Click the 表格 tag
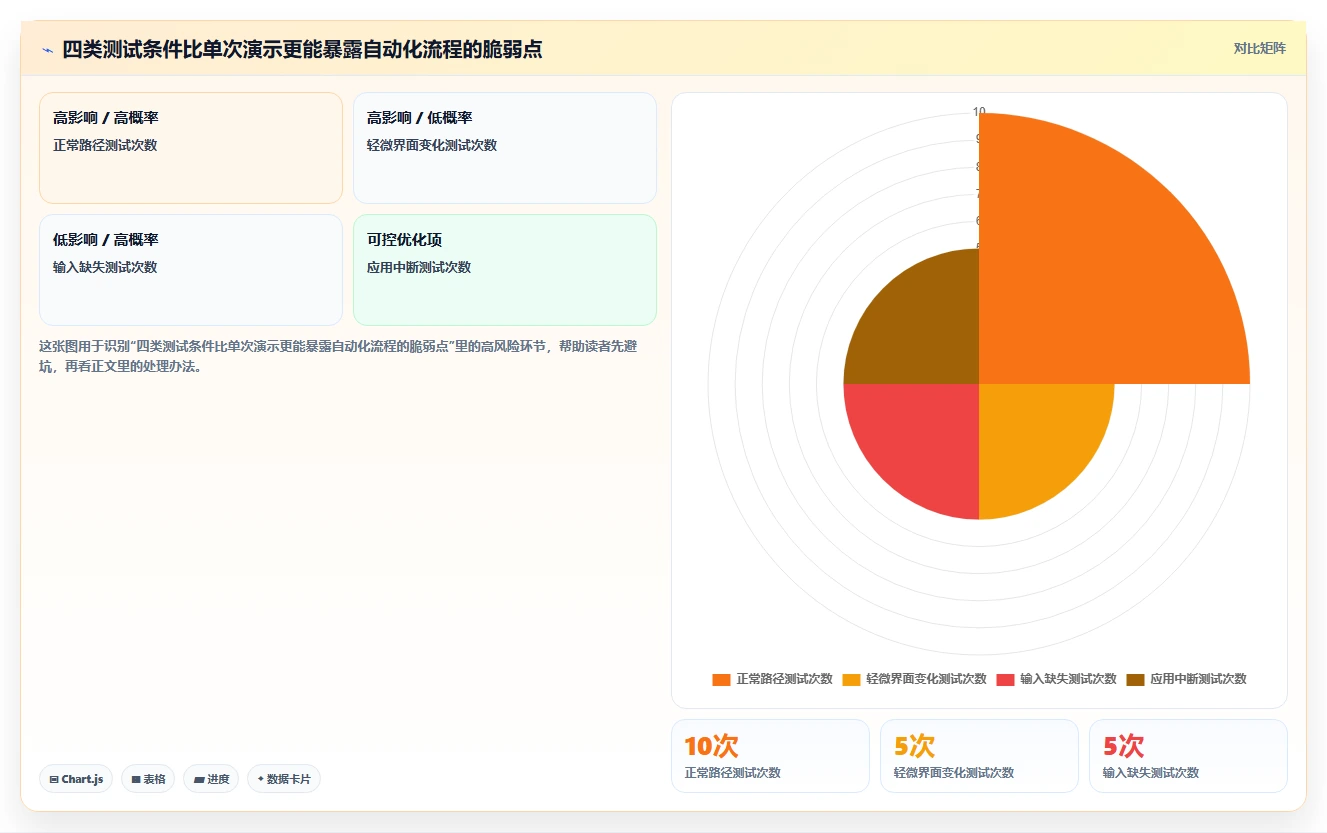This screenshot has width=1327, height=833. (148, 779)
